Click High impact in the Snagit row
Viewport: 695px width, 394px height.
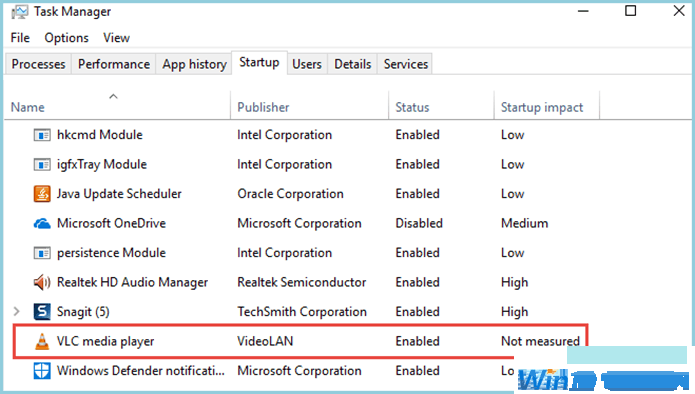pyautogui.click(x=515, y=312)
